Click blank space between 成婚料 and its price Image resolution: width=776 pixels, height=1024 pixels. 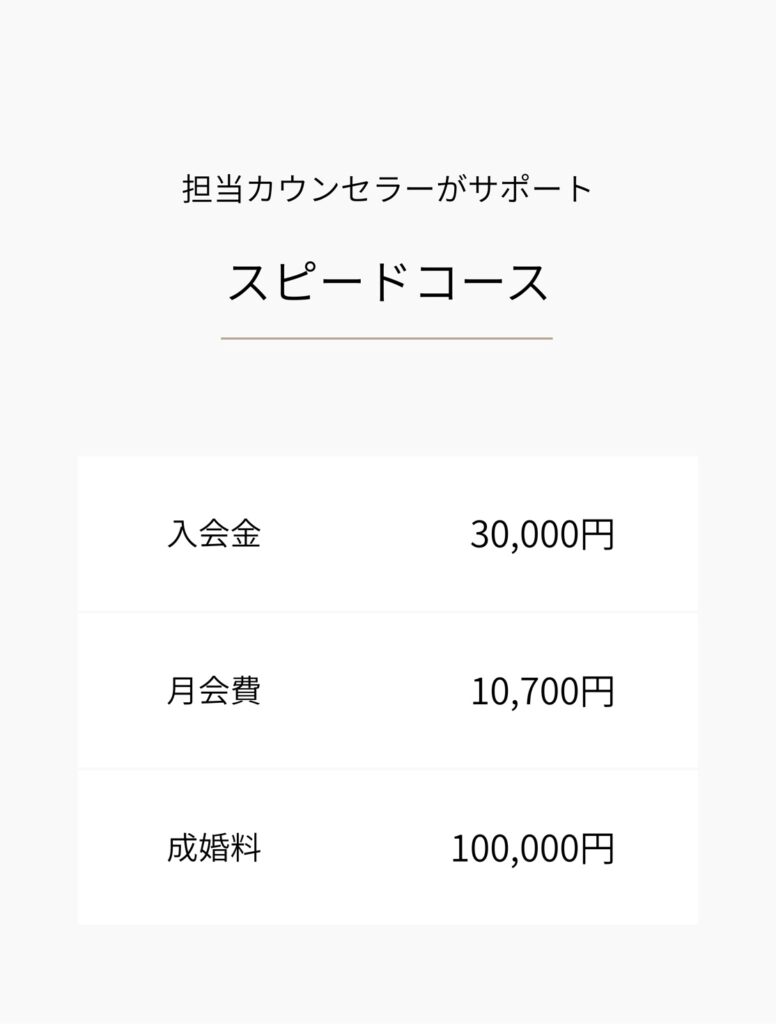357,848
